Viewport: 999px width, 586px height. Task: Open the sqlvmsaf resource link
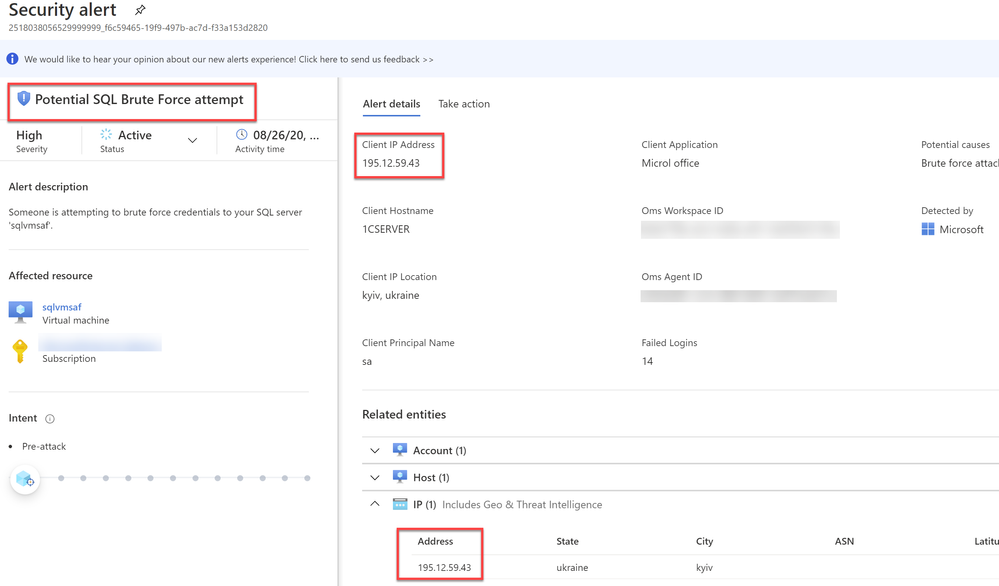tap(62, 307)
